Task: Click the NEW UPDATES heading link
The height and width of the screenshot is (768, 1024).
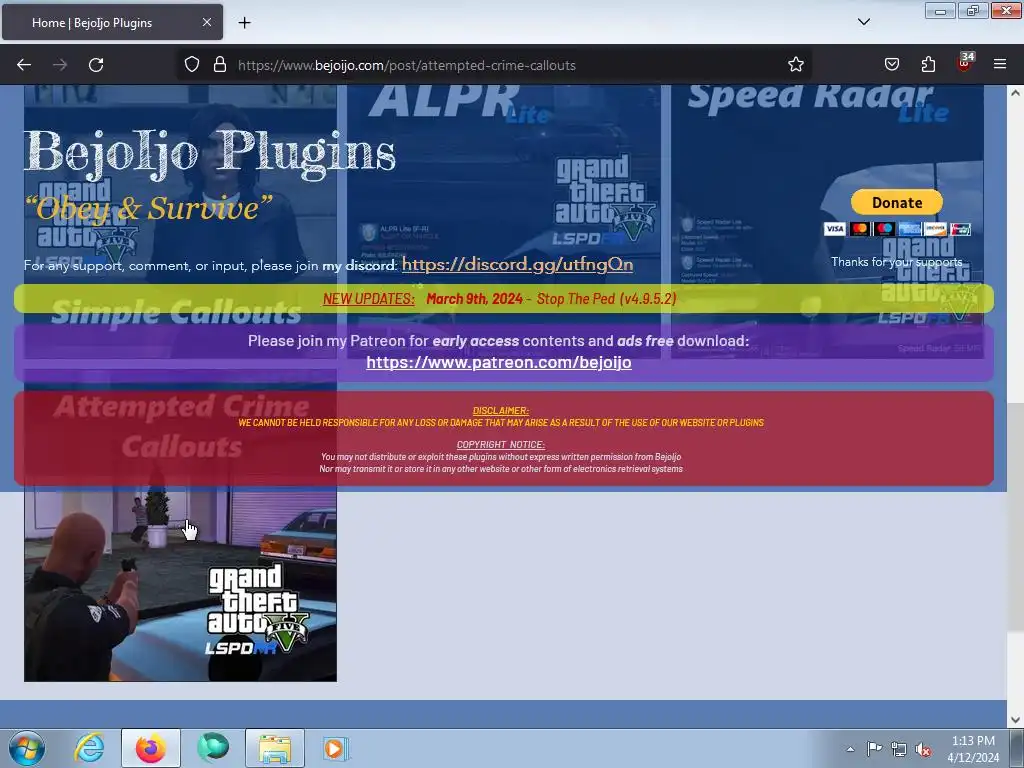Action: 368,299
